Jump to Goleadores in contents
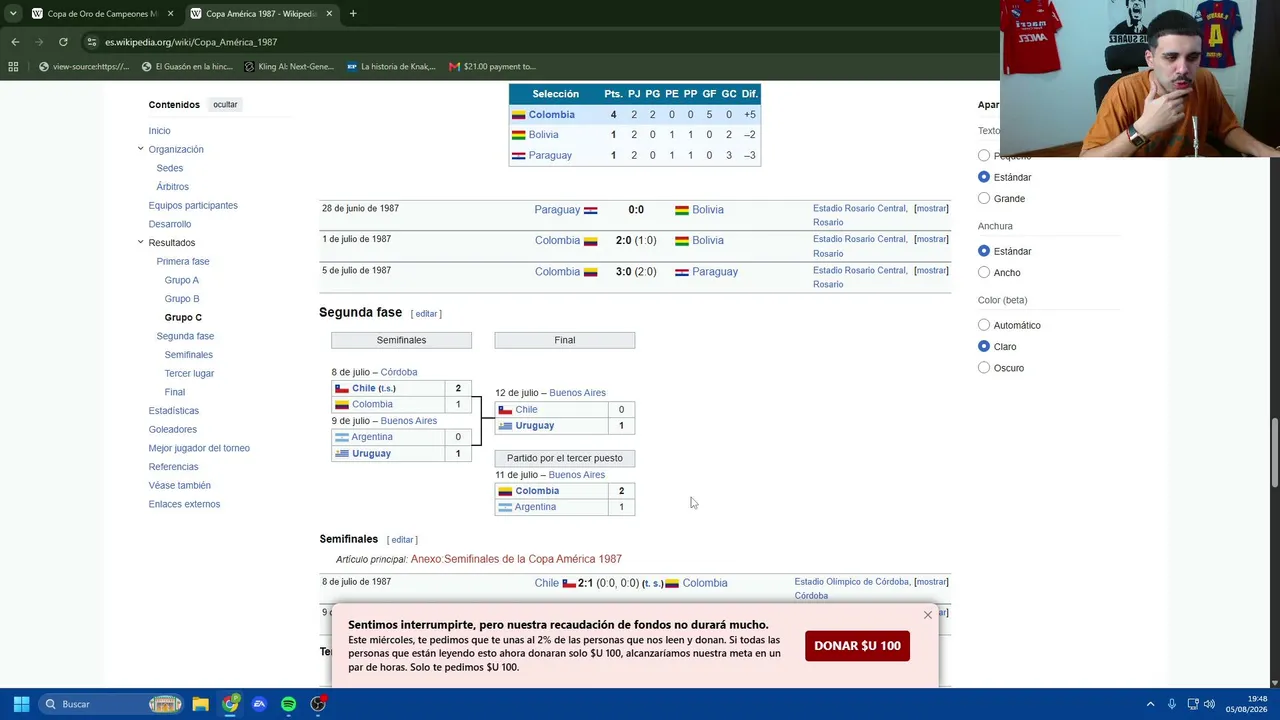 pos(172,429)
